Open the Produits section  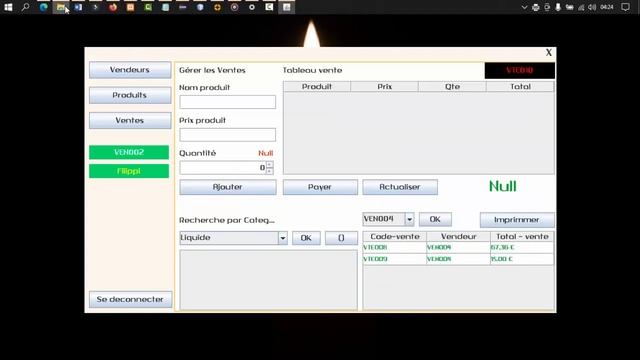point(130,95)
